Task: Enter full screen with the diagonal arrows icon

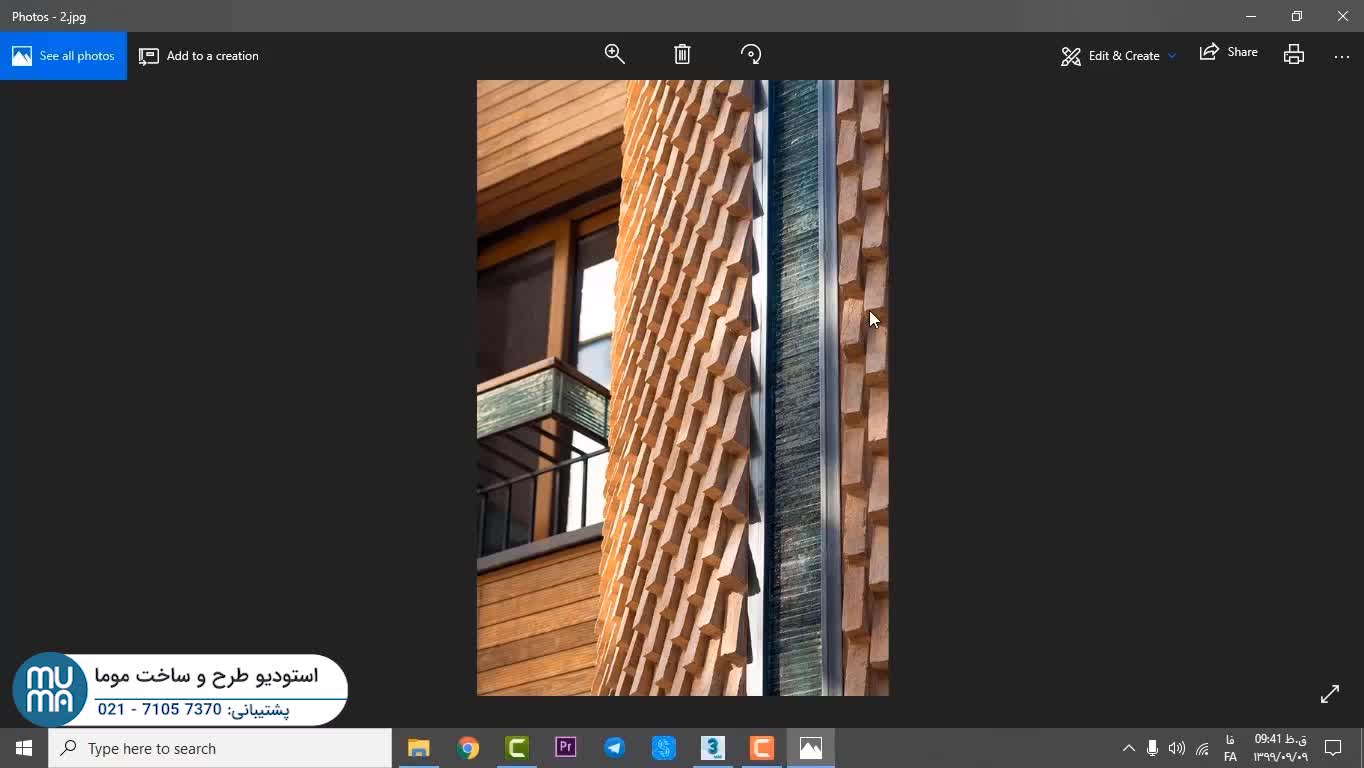Action: click(x=1330, y=694)
